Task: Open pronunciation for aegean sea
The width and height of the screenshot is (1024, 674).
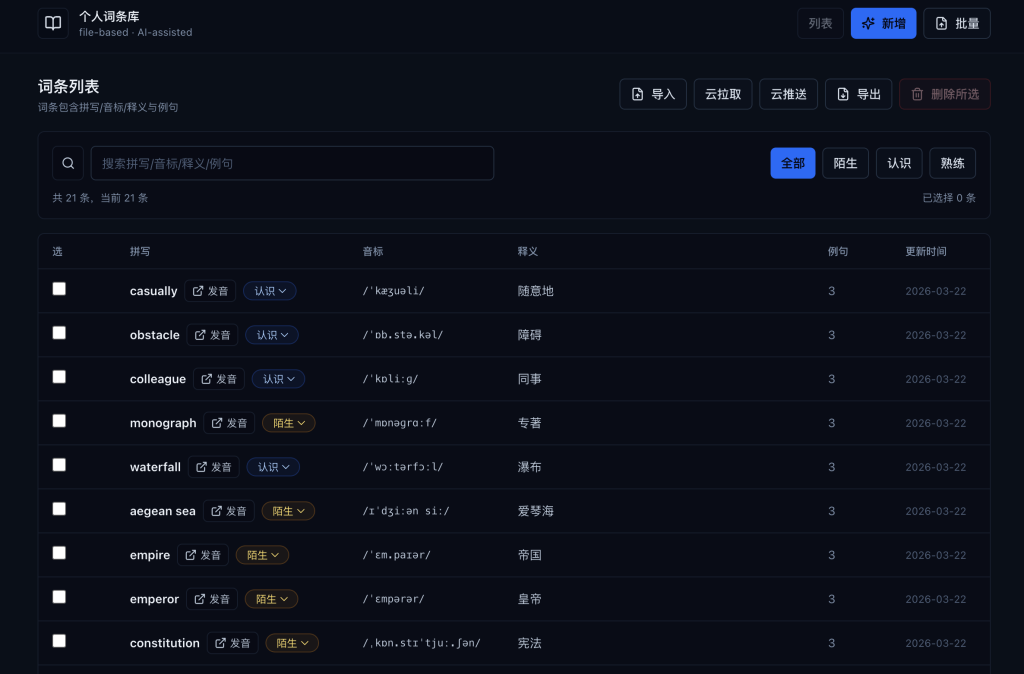Action: (x=228, y=511)
